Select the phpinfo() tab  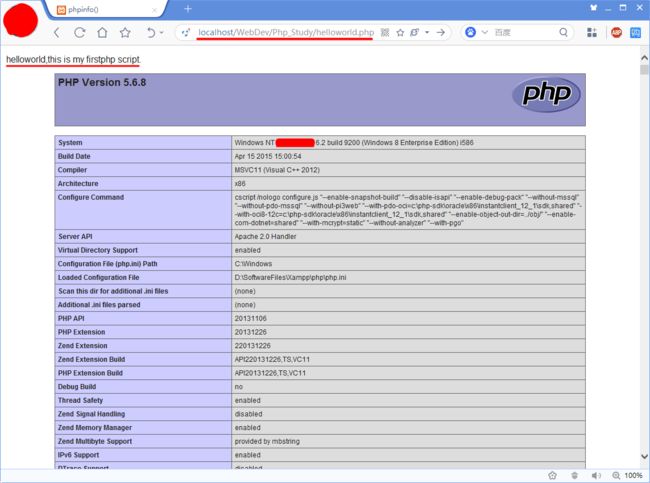[x=107, y=10]
